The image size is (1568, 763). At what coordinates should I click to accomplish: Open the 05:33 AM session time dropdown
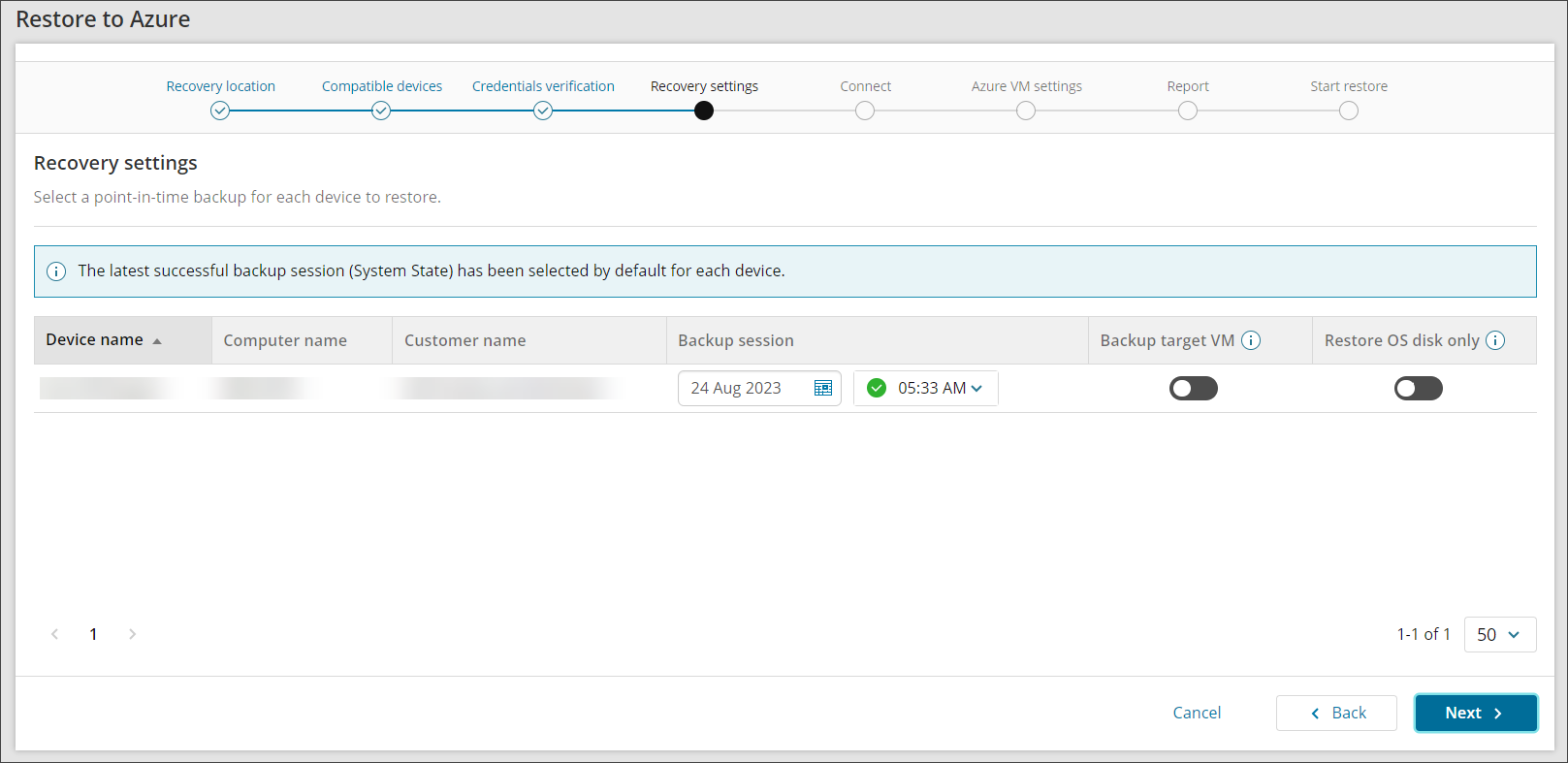939,388
